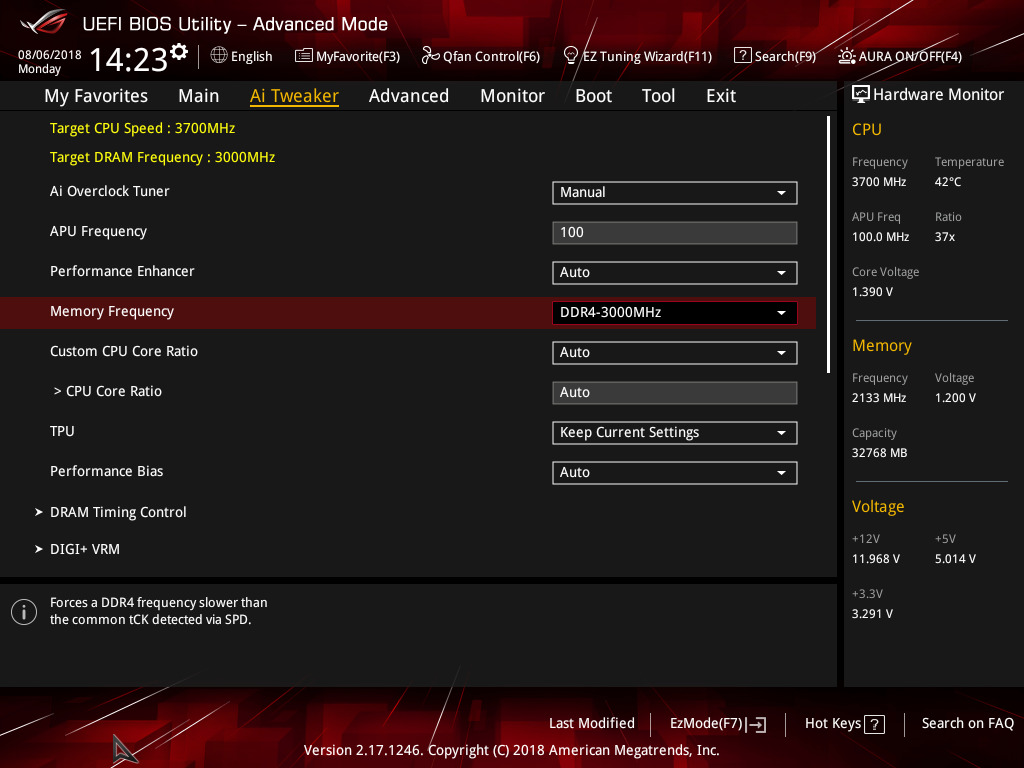Image resolution: width=1024 pixels, height=768 pixels.
Task: Click the +12V 11.968 V reading
Action: point(876,559)
